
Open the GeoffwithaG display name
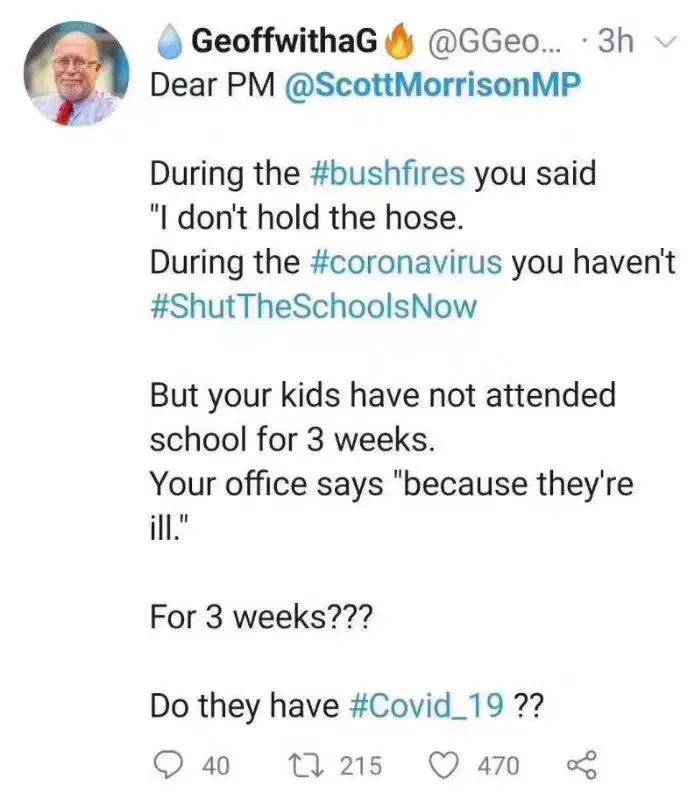(x=284, y=41)
